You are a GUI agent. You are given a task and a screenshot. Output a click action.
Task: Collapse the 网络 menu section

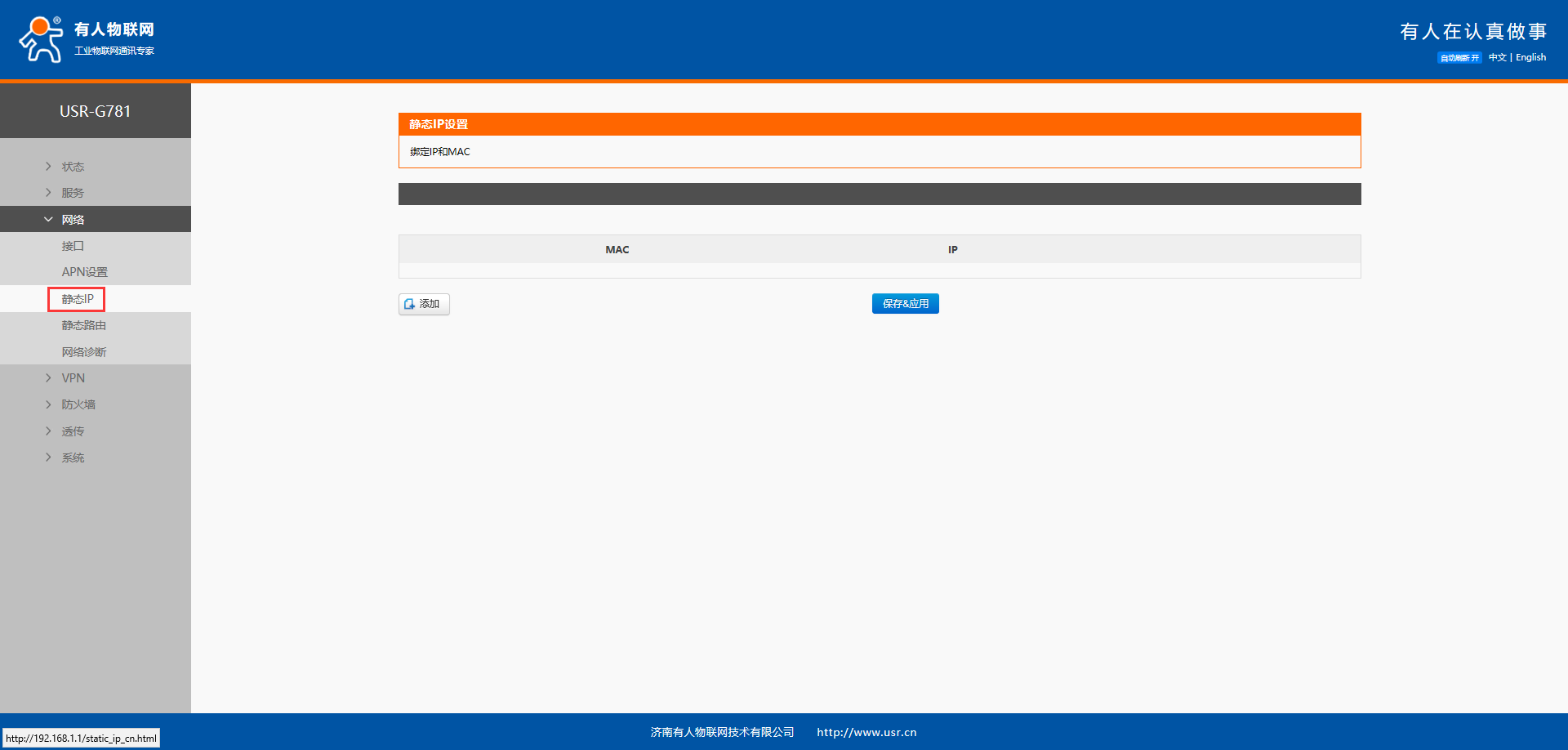[73, 220]
